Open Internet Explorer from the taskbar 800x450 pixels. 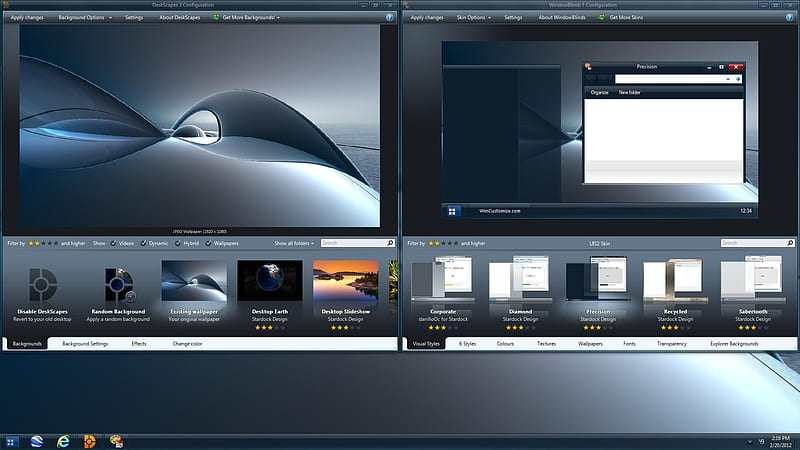[63, 442]
